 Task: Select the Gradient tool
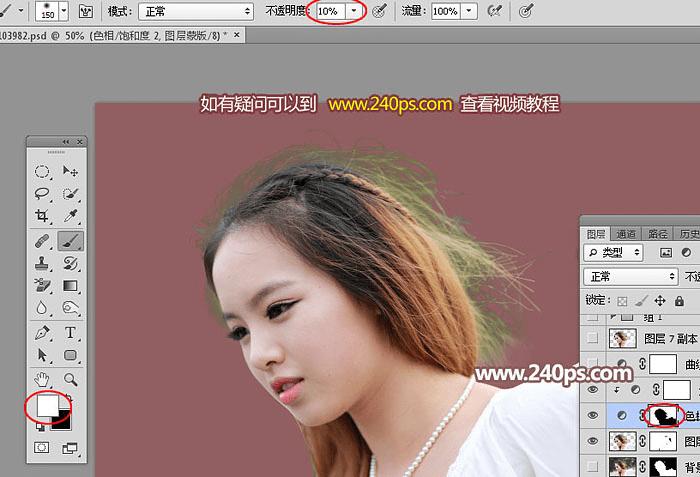tap(71, 285)
